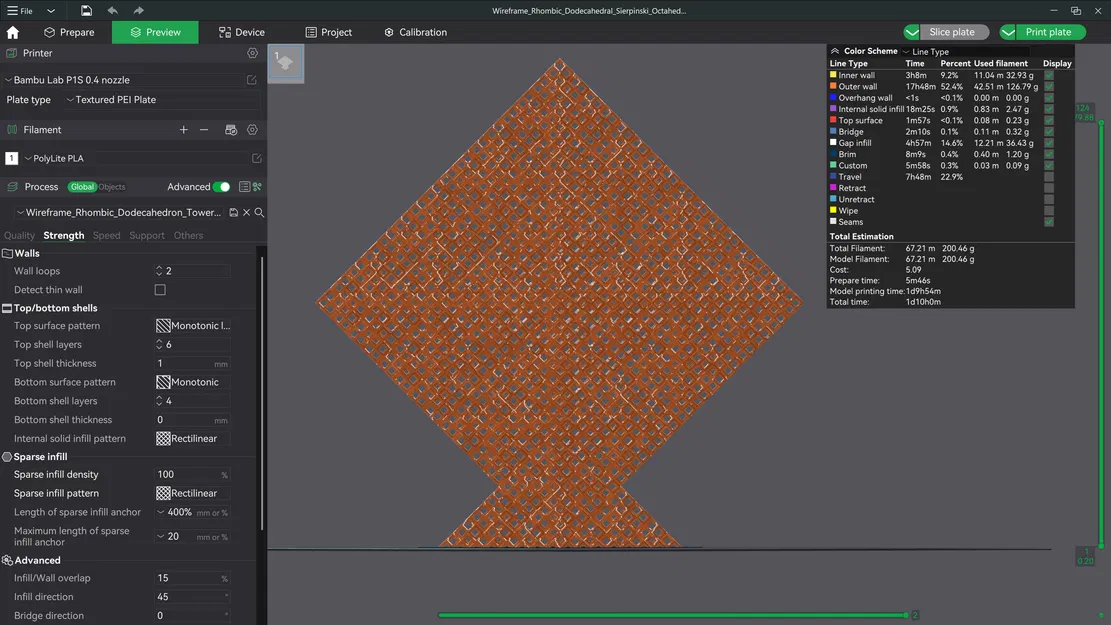Open the File menu dropdown arrow
Image resolution: width=1111 pixels, height=625 pixels.
click(51, 11)
